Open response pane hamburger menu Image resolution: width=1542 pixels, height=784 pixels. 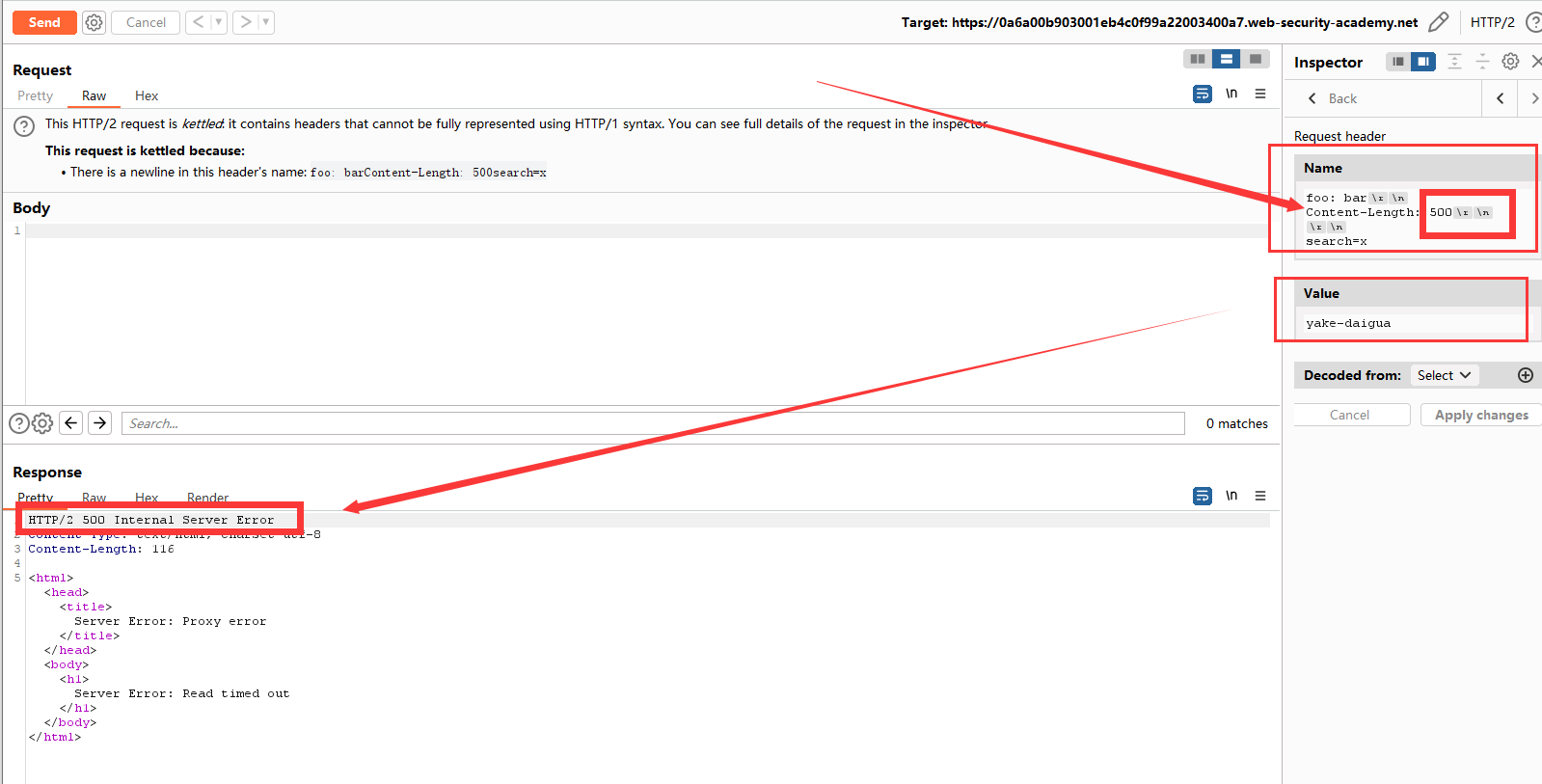(1260, 496)
